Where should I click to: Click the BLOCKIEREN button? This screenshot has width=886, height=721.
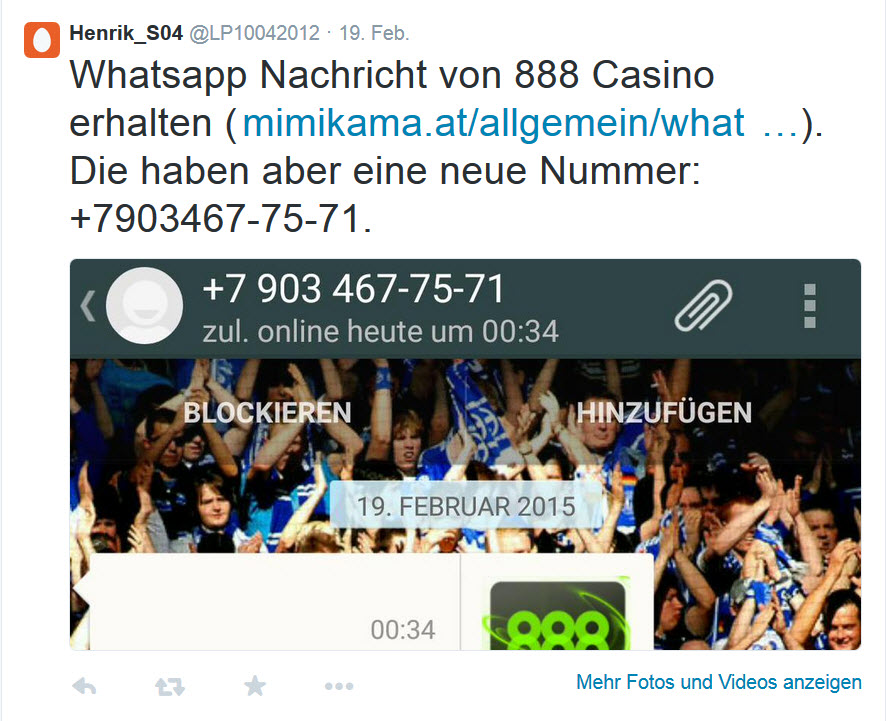267,412
